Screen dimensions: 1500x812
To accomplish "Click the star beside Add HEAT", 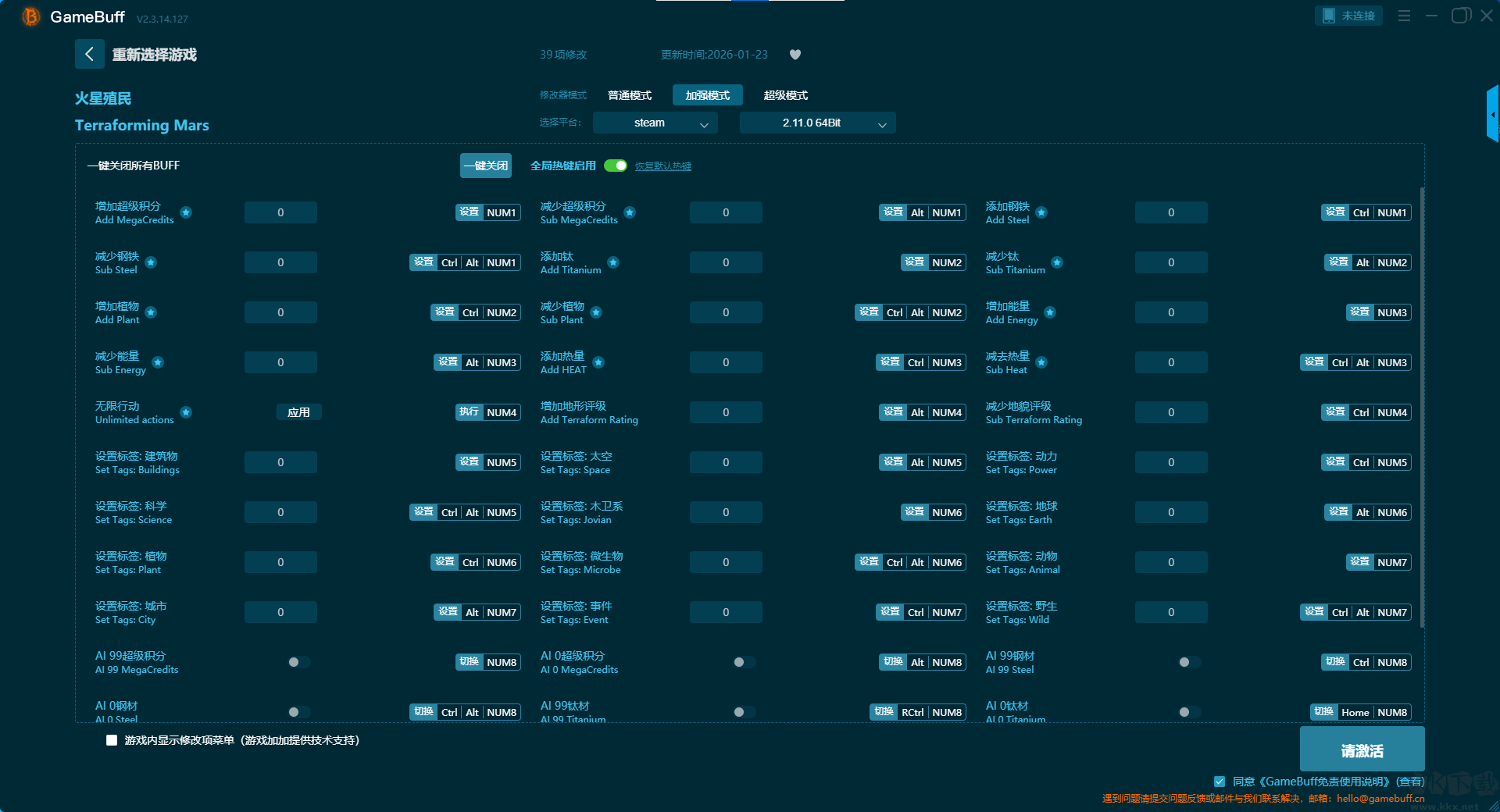I will [598, 362].
